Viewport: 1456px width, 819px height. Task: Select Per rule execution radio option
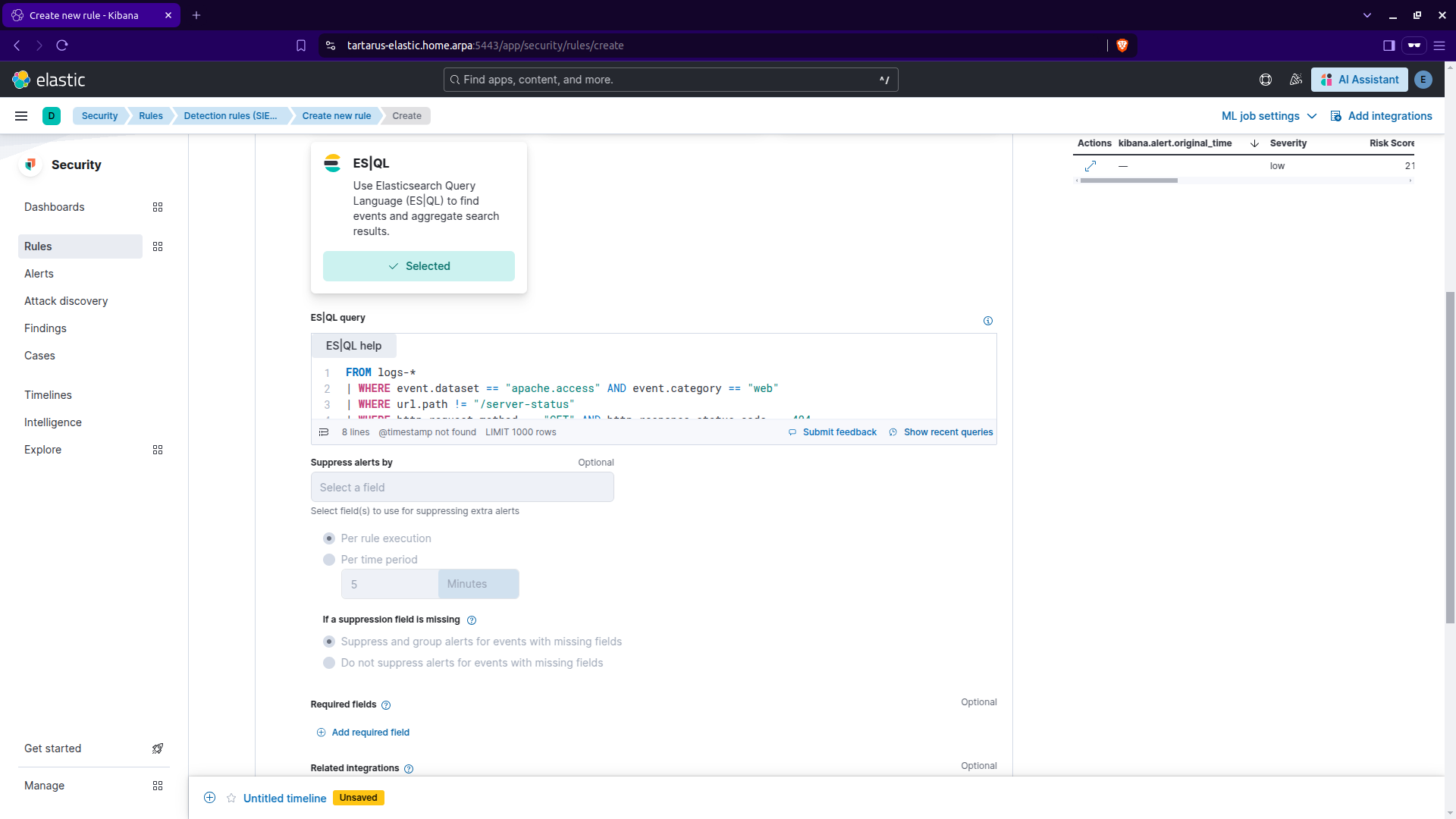point(329,538)
